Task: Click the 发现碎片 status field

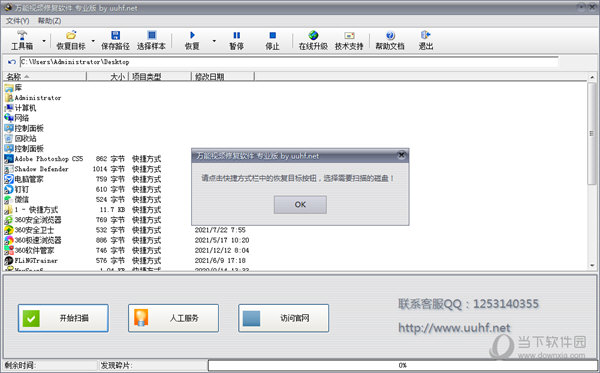Action: point(153,365)
